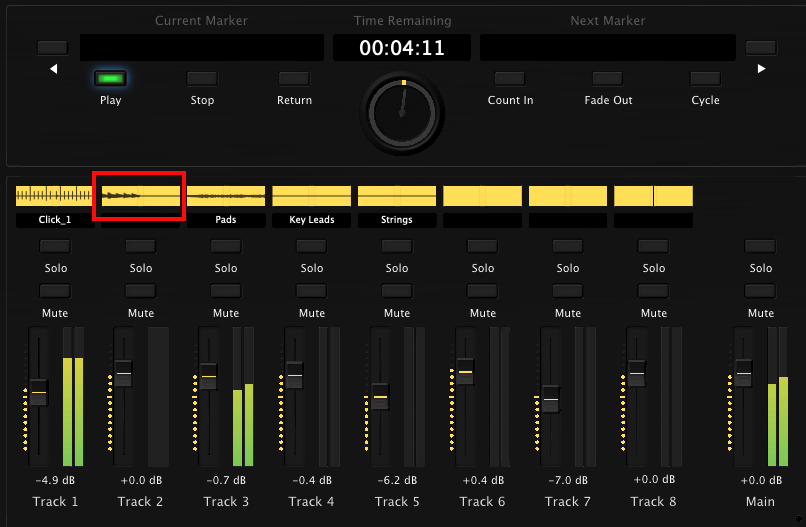
Task: Solo Track 2
Action: tap(140, 246)
